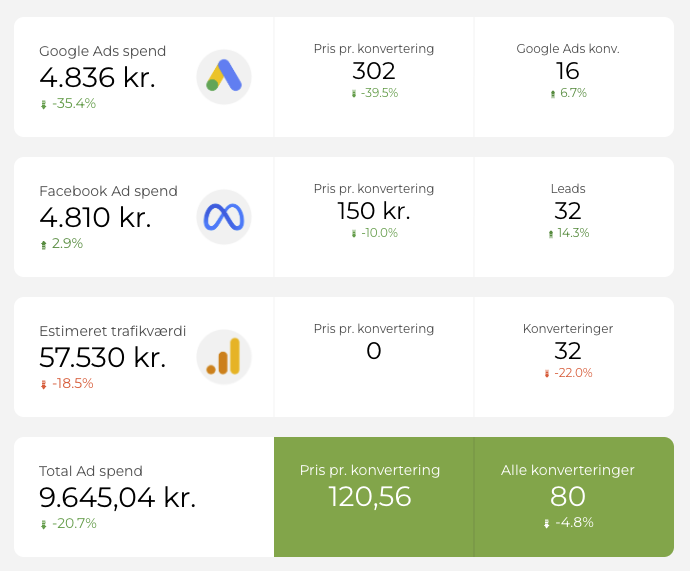
Task: Click the Leads count of 32
Action: [x=568, y=211]
